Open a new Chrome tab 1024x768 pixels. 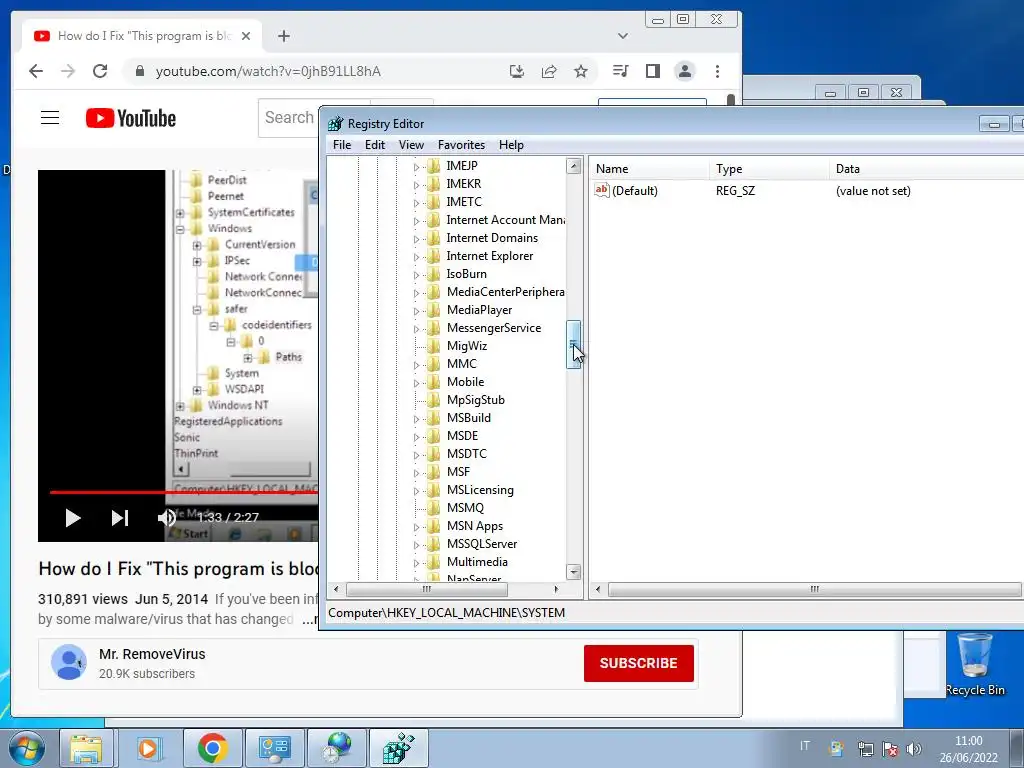(283, 36)
